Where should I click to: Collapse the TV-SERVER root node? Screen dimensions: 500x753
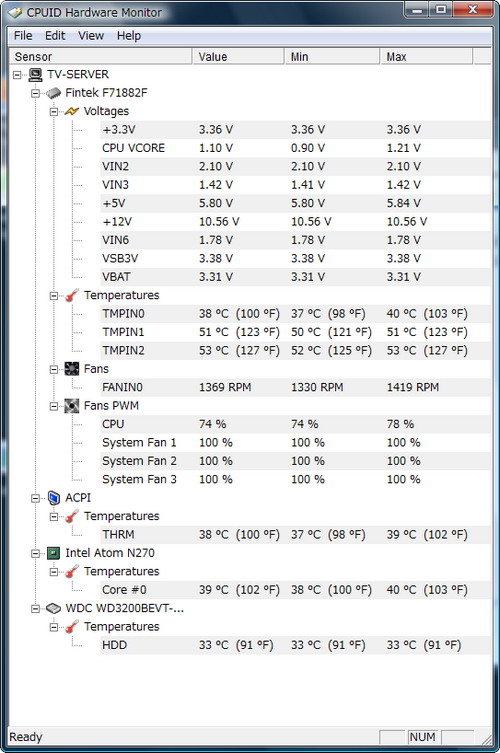17,75
